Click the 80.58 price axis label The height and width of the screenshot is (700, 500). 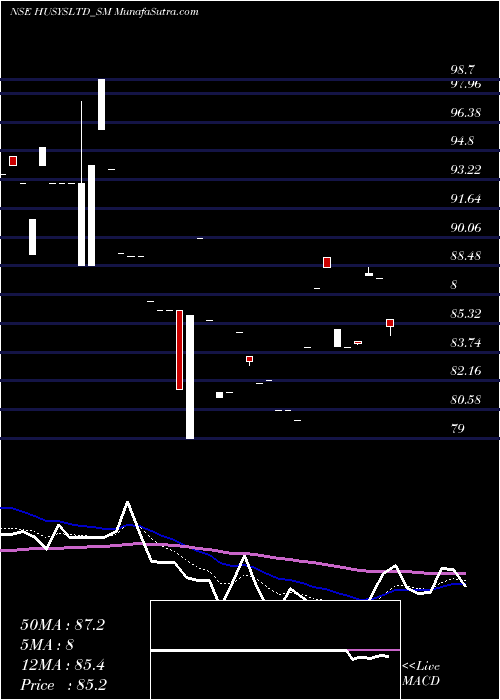pos(466,400)
